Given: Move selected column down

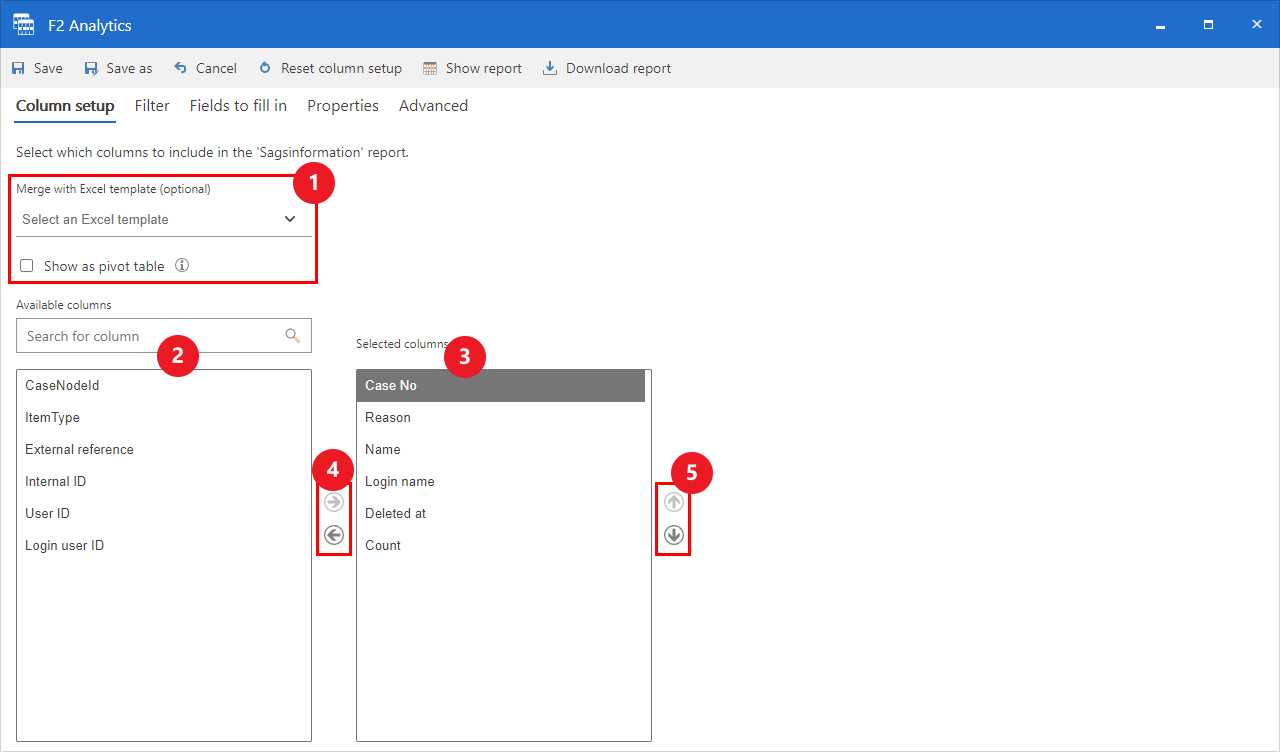Looking at the screenshot, I should (x=674, y=535).
